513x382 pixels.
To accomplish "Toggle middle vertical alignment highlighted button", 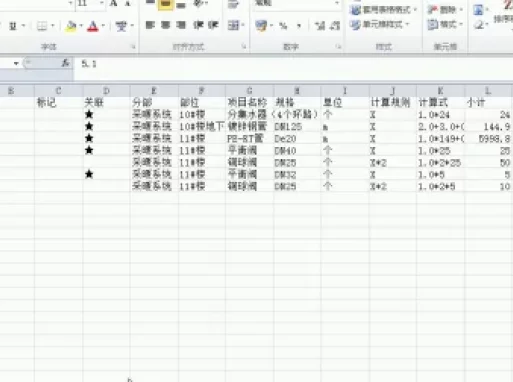I will (165, 4).
